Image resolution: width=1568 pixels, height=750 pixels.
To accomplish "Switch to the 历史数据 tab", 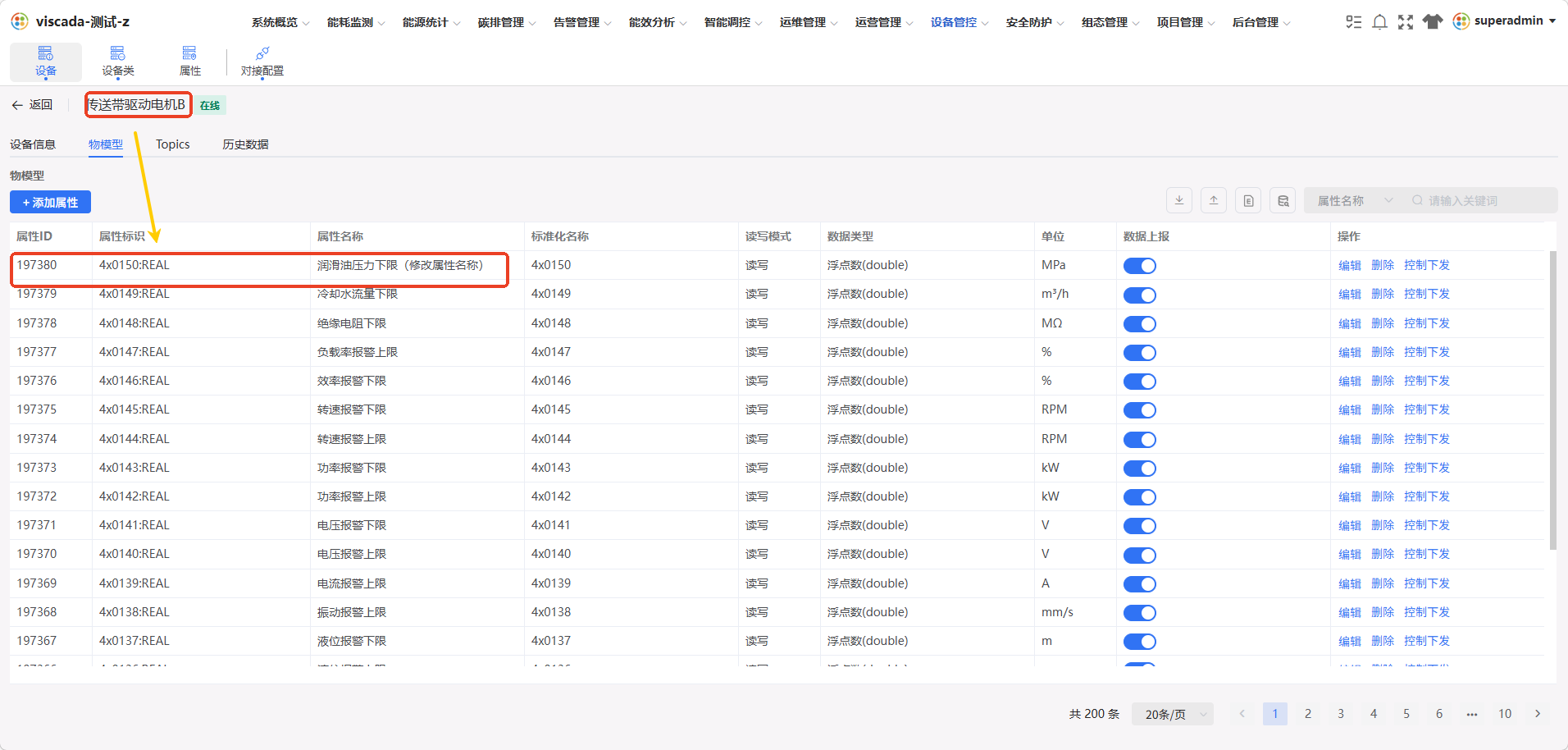I will click(x=245, y=144).
